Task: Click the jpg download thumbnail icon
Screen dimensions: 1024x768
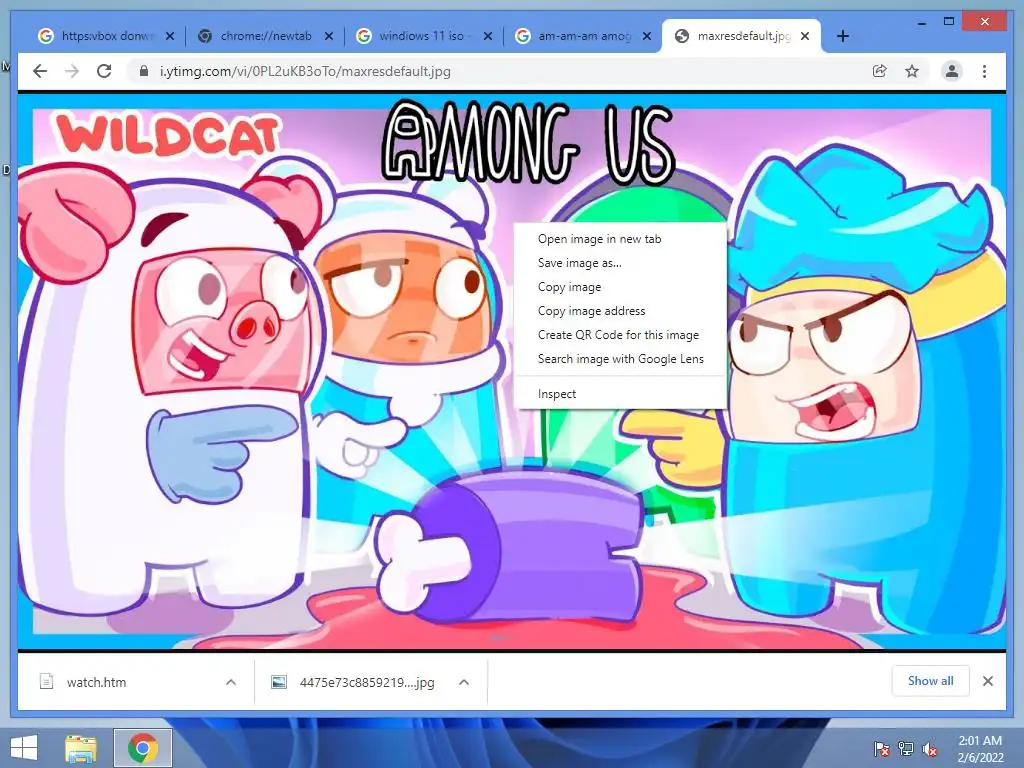Action: [279, 682]
